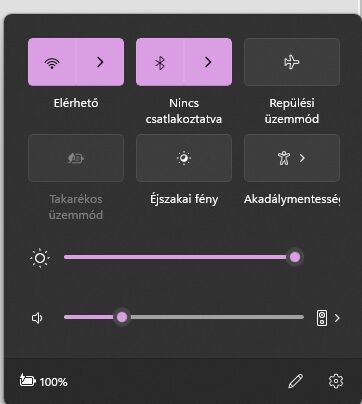Expand the accessibility options chevron

pyautogui.click(x=302, y=158)
